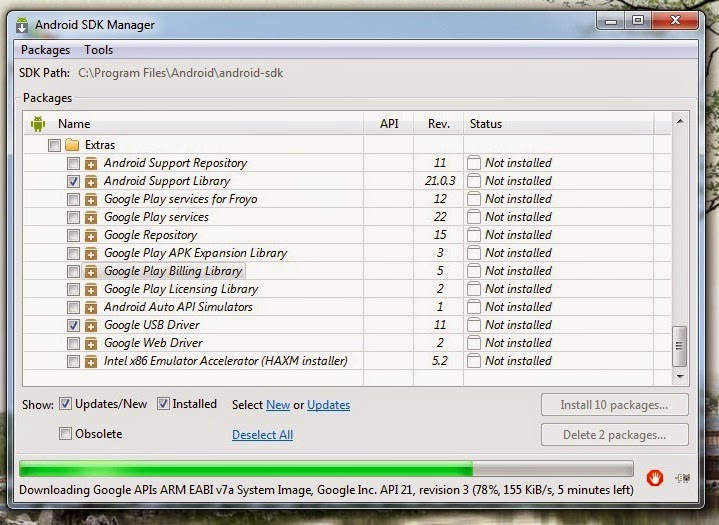This screenshot has height=525, width=719.
Task: Click the Delete 2 packages button
Action: 614,435
